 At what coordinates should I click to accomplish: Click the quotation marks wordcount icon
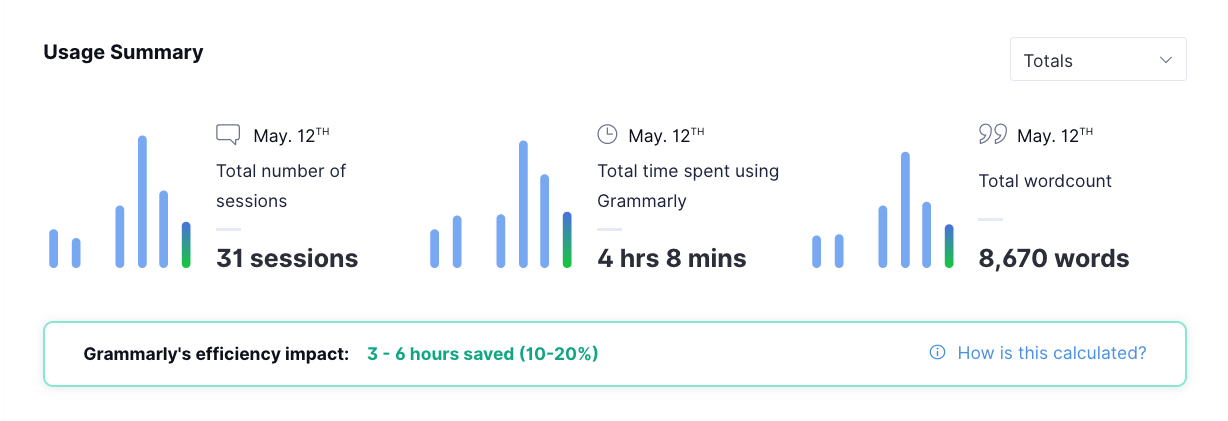(992, 134)
